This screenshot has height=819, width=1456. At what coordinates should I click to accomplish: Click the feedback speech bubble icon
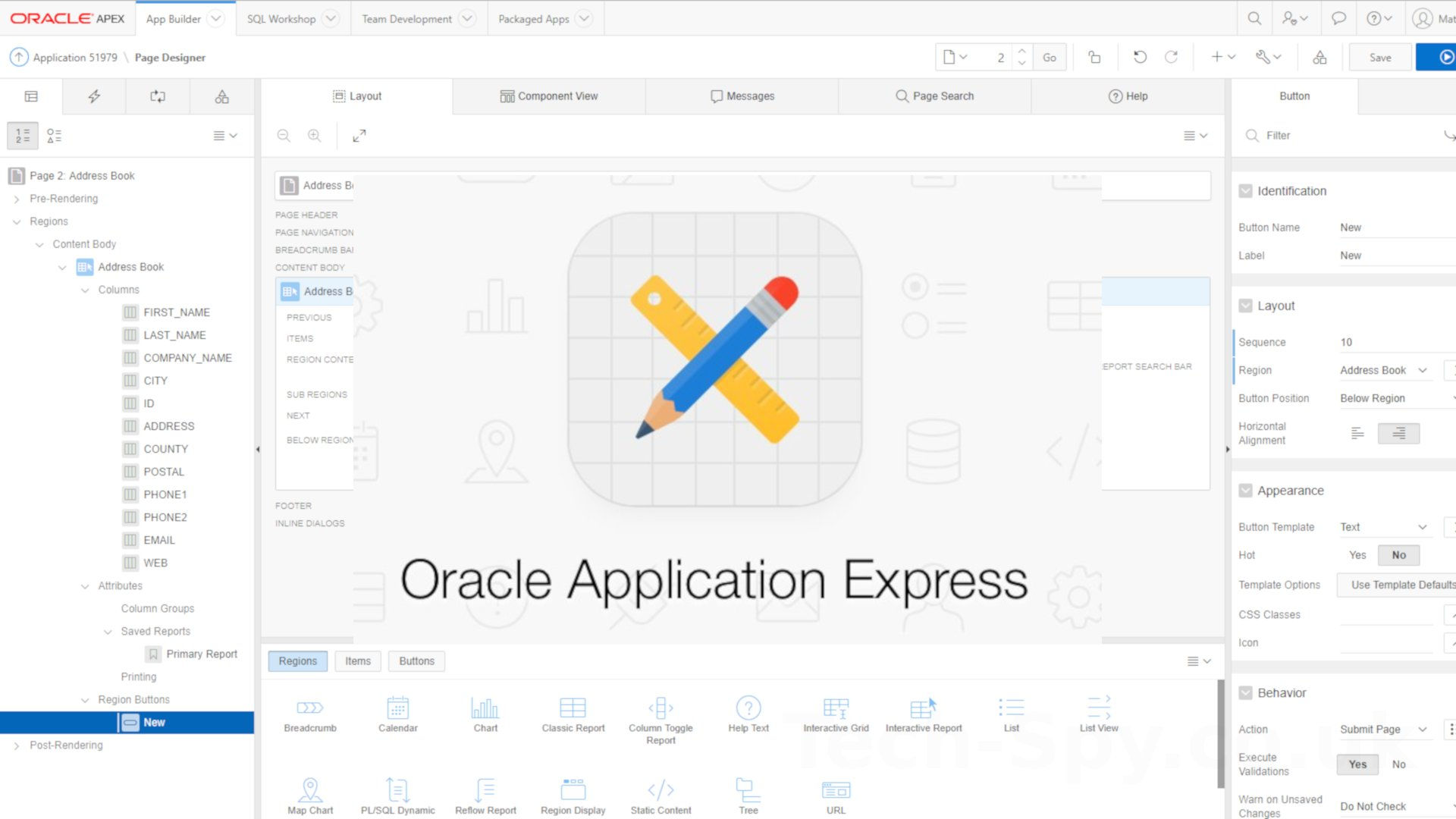pyautogui.click(x=1338, y=18)
